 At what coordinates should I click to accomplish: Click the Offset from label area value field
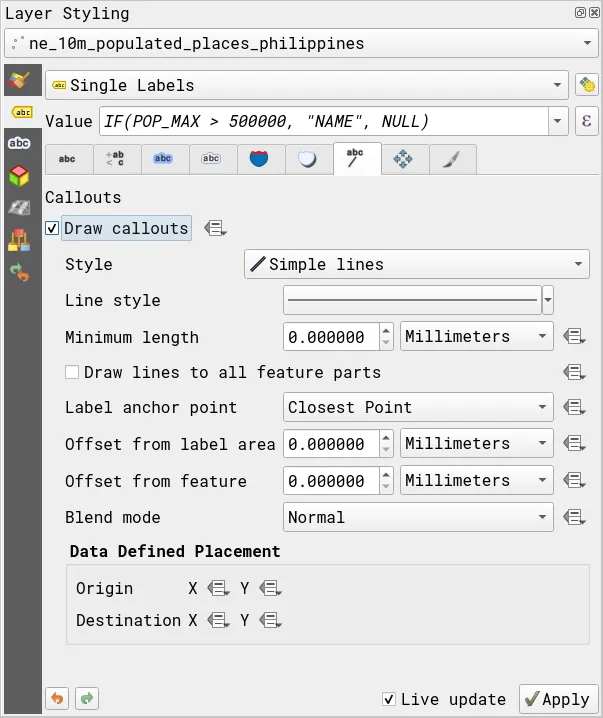331,444
